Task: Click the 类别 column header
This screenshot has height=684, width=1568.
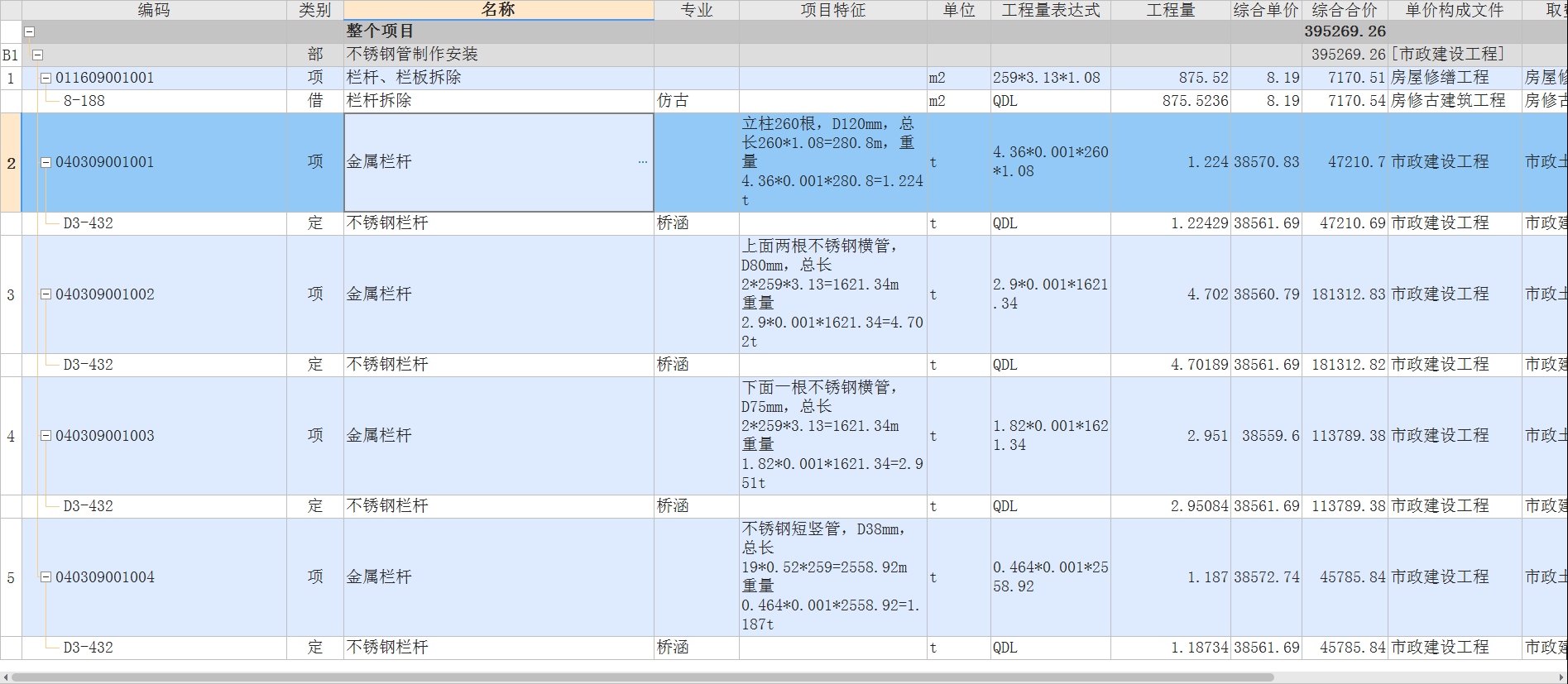Action: tap(314, 10)
